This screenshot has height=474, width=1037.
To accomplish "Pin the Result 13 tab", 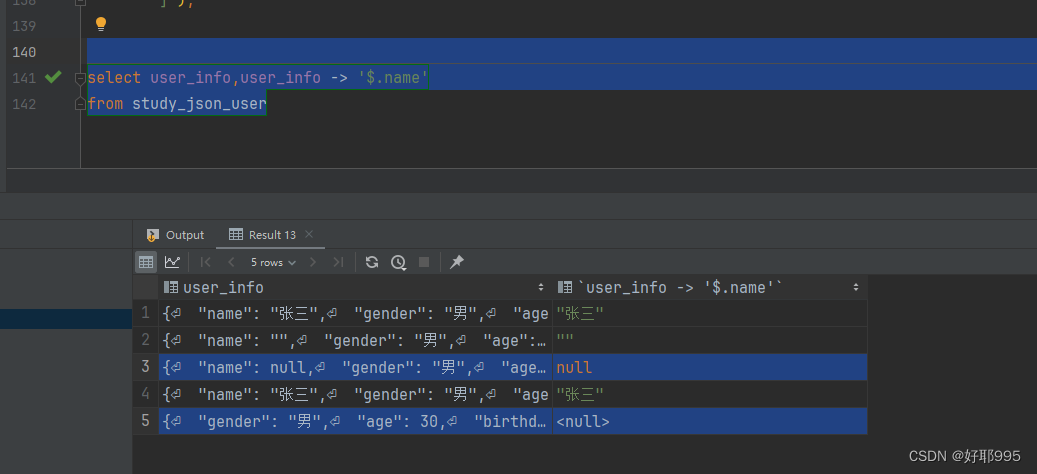I will point(457,262).
